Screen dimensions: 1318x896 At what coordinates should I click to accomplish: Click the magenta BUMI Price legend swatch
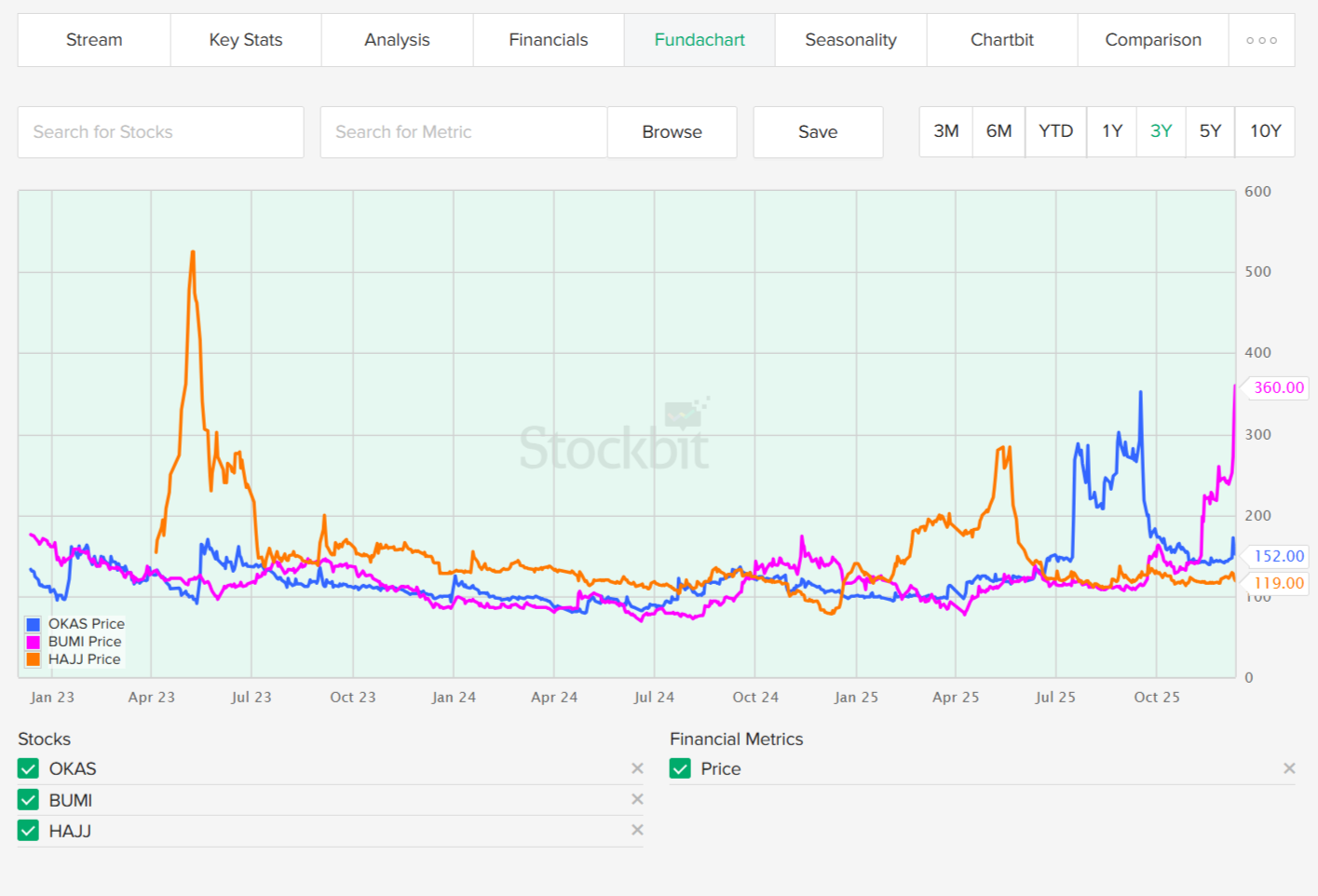pyautogui.click(x=34, y=642)
